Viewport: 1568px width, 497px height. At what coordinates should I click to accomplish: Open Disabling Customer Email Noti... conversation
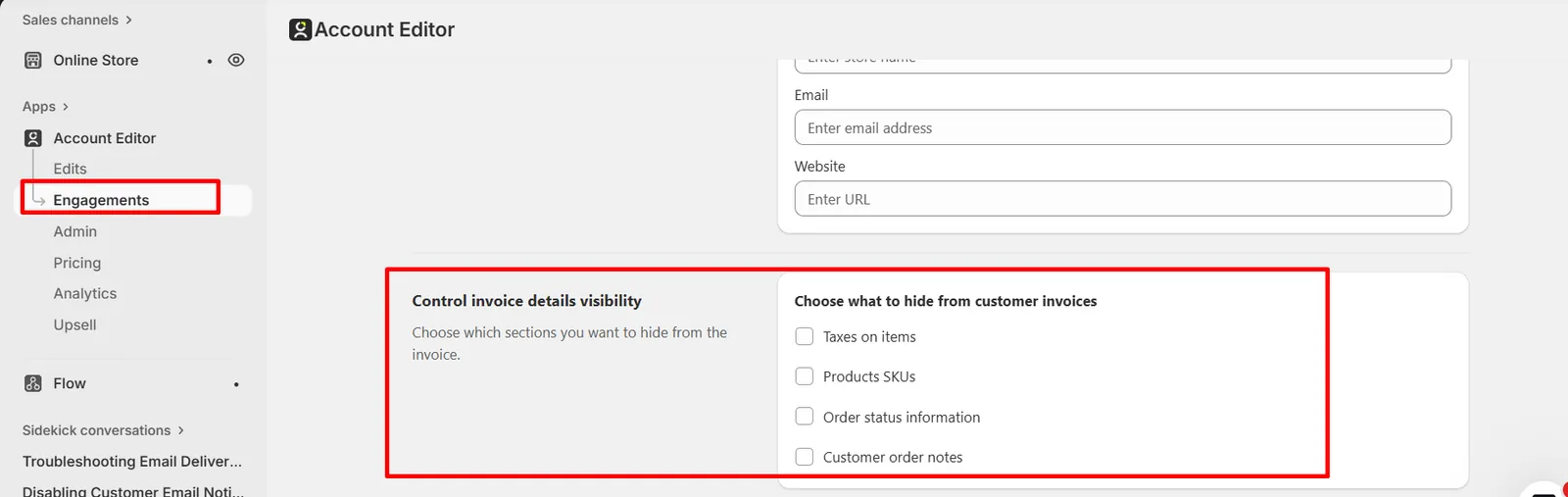[x=133, y=490]
